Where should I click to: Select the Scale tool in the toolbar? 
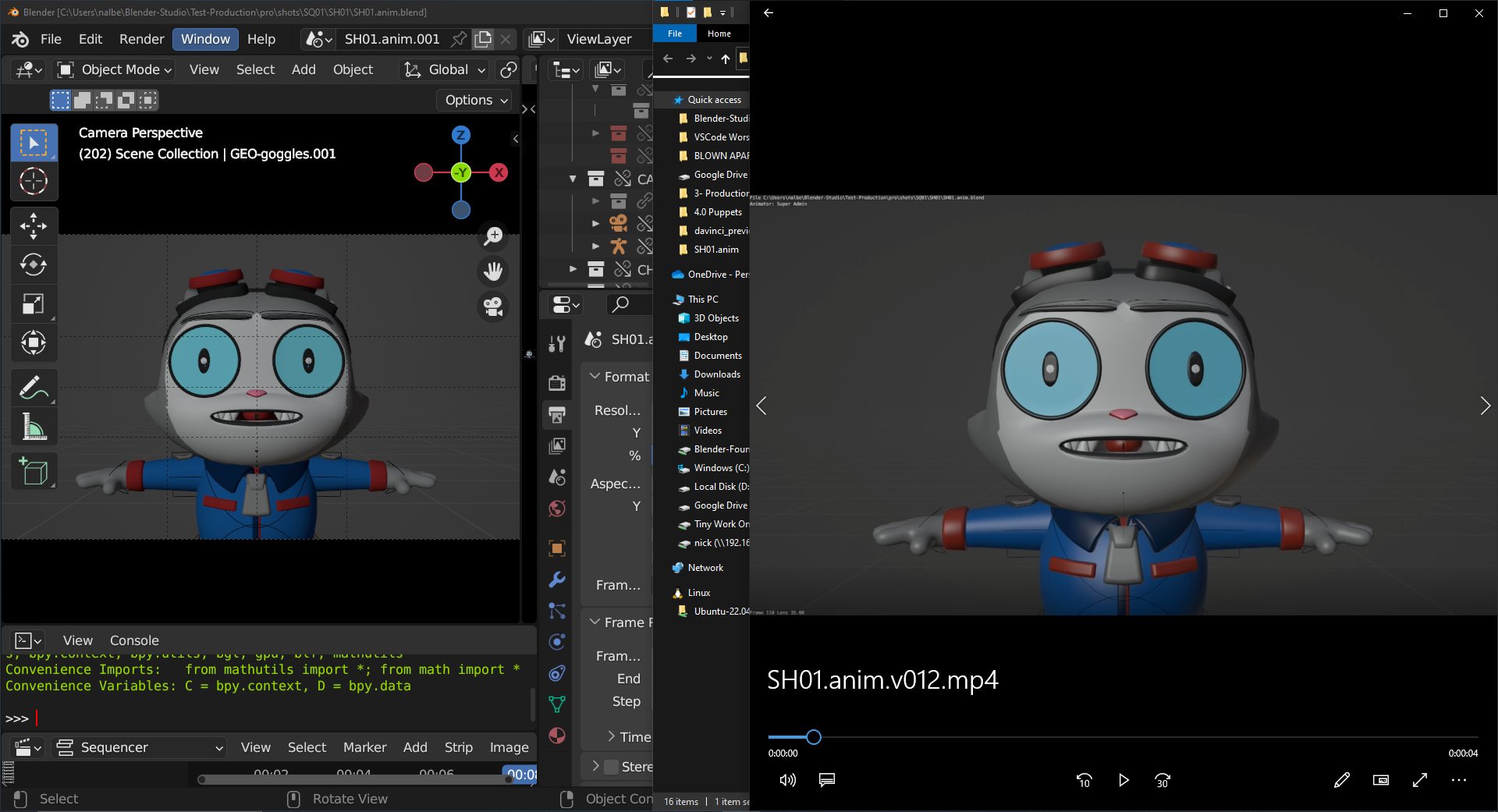pos(34,303)
